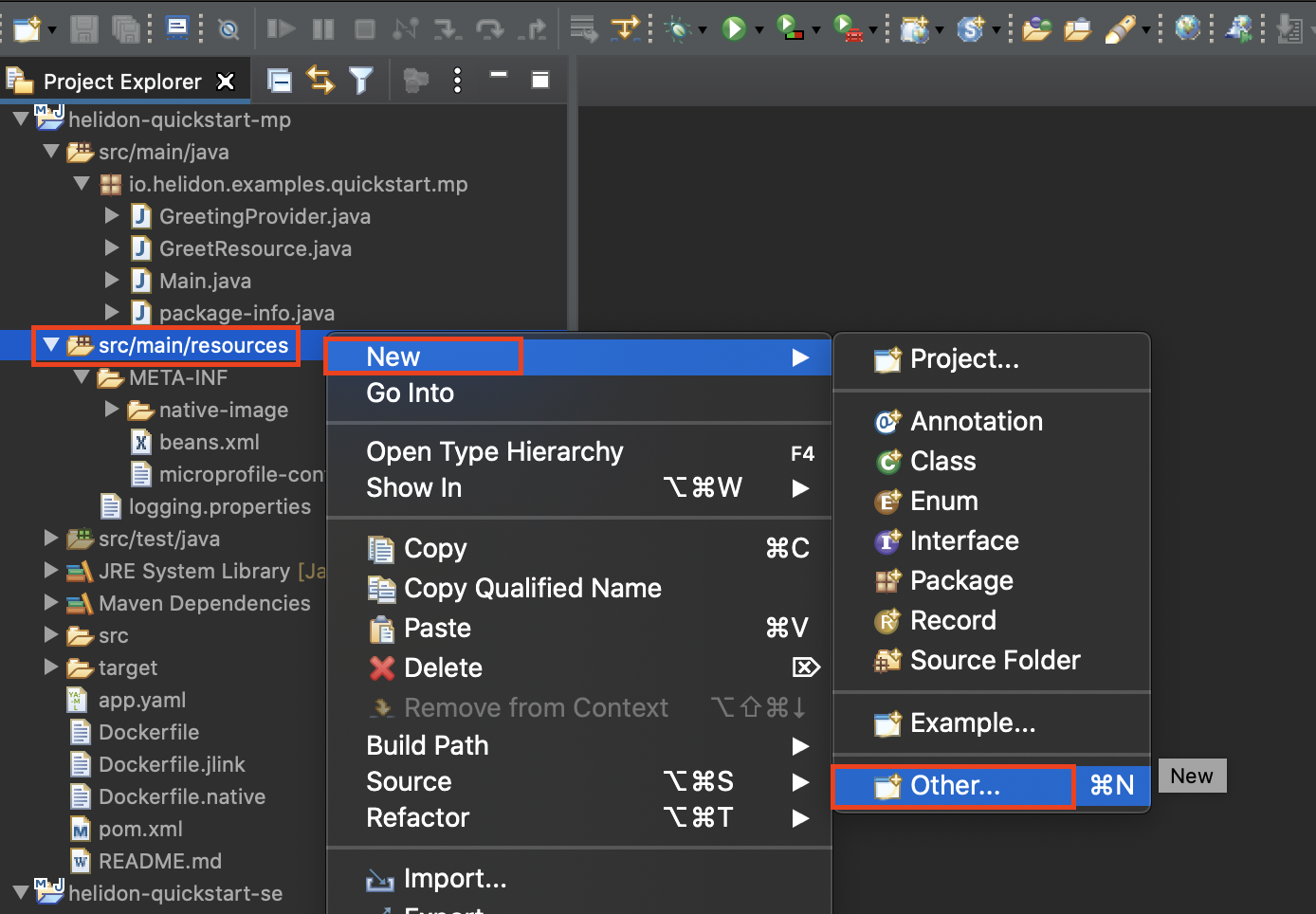Click the Coverage run icon
This screenshot has width=1316, height=914.
[x=790, y=27]
